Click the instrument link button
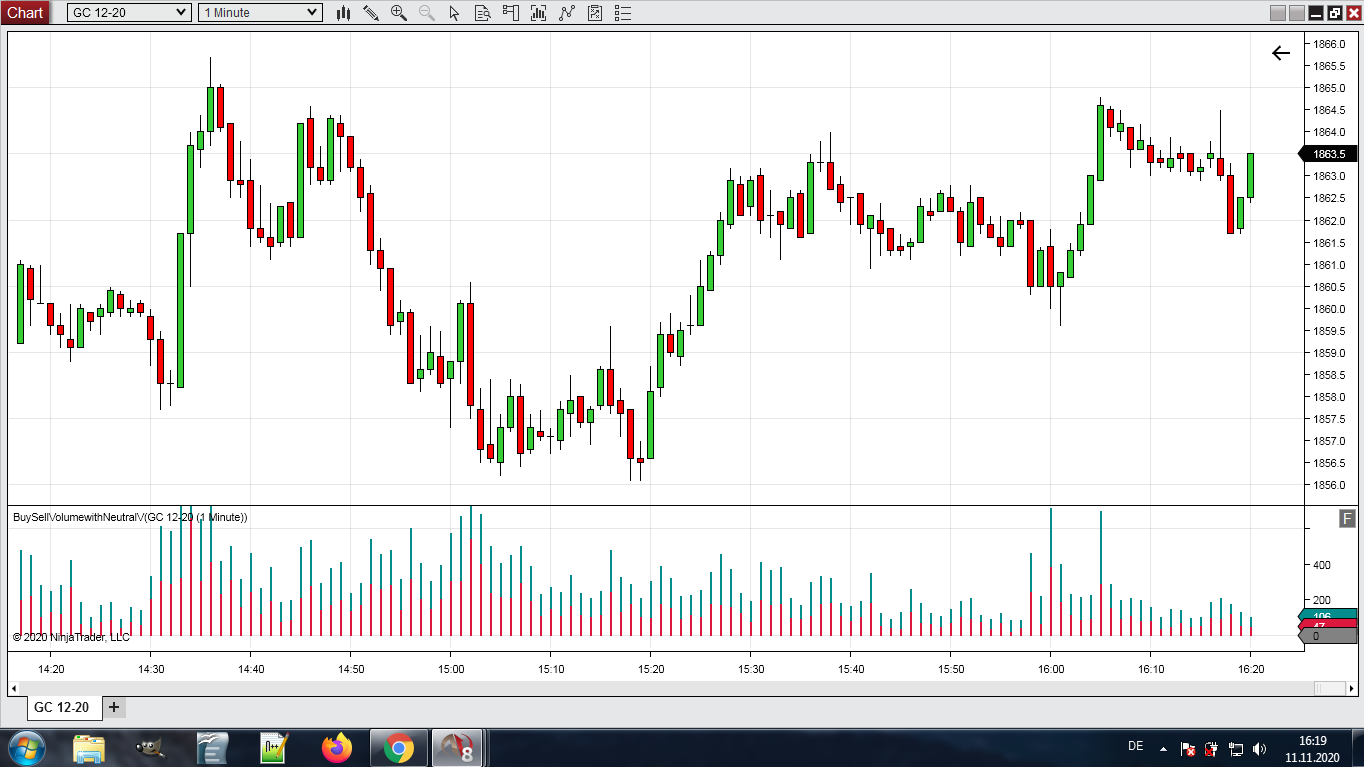Screen dimensions: 1364x767 coord(1277,13)
